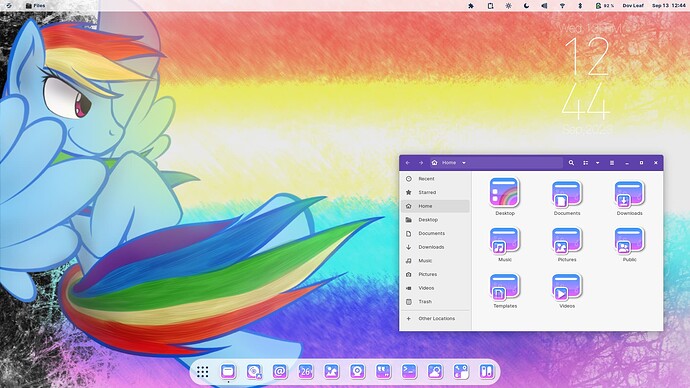Open Pictures from the Files sidebar
This screenshot has height=388, width=690.
point(435,274)
